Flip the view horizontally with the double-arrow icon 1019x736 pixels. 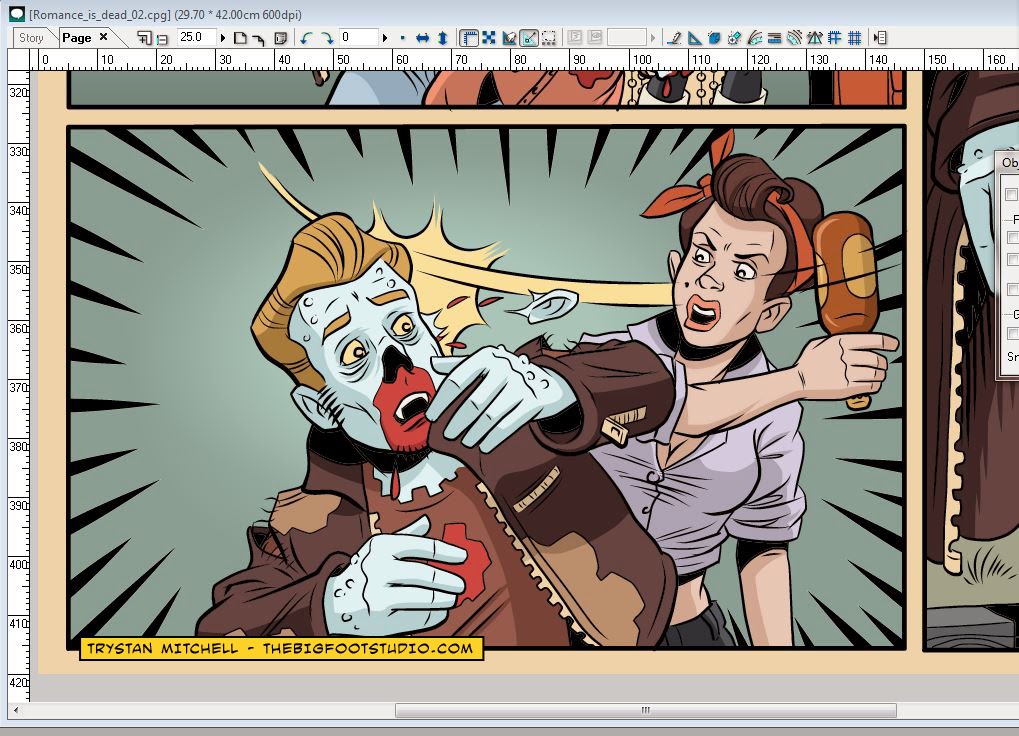pos(422,38)
